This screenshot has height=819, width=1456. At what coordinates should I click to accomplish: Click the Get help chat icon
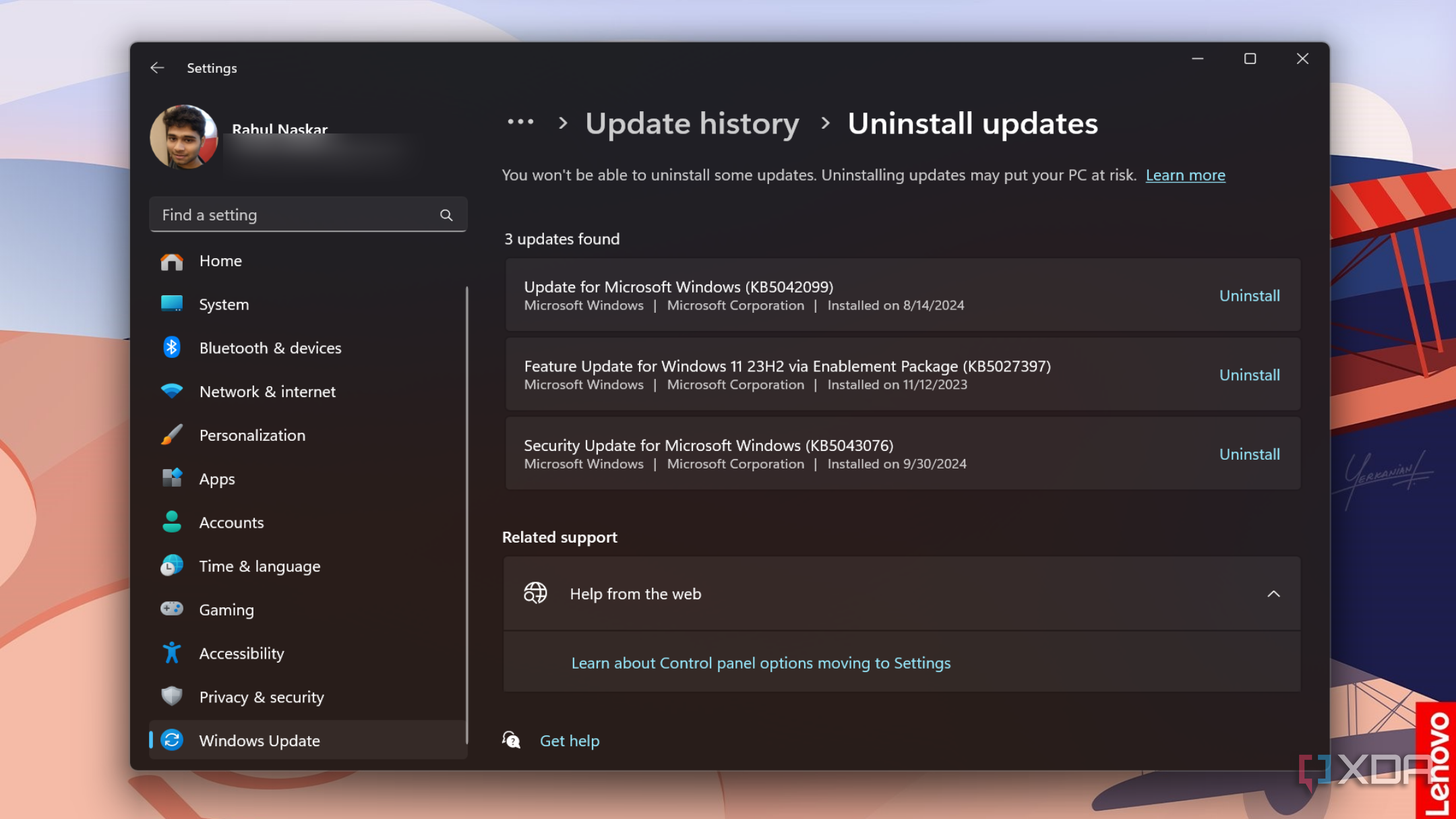coord(512,740)
